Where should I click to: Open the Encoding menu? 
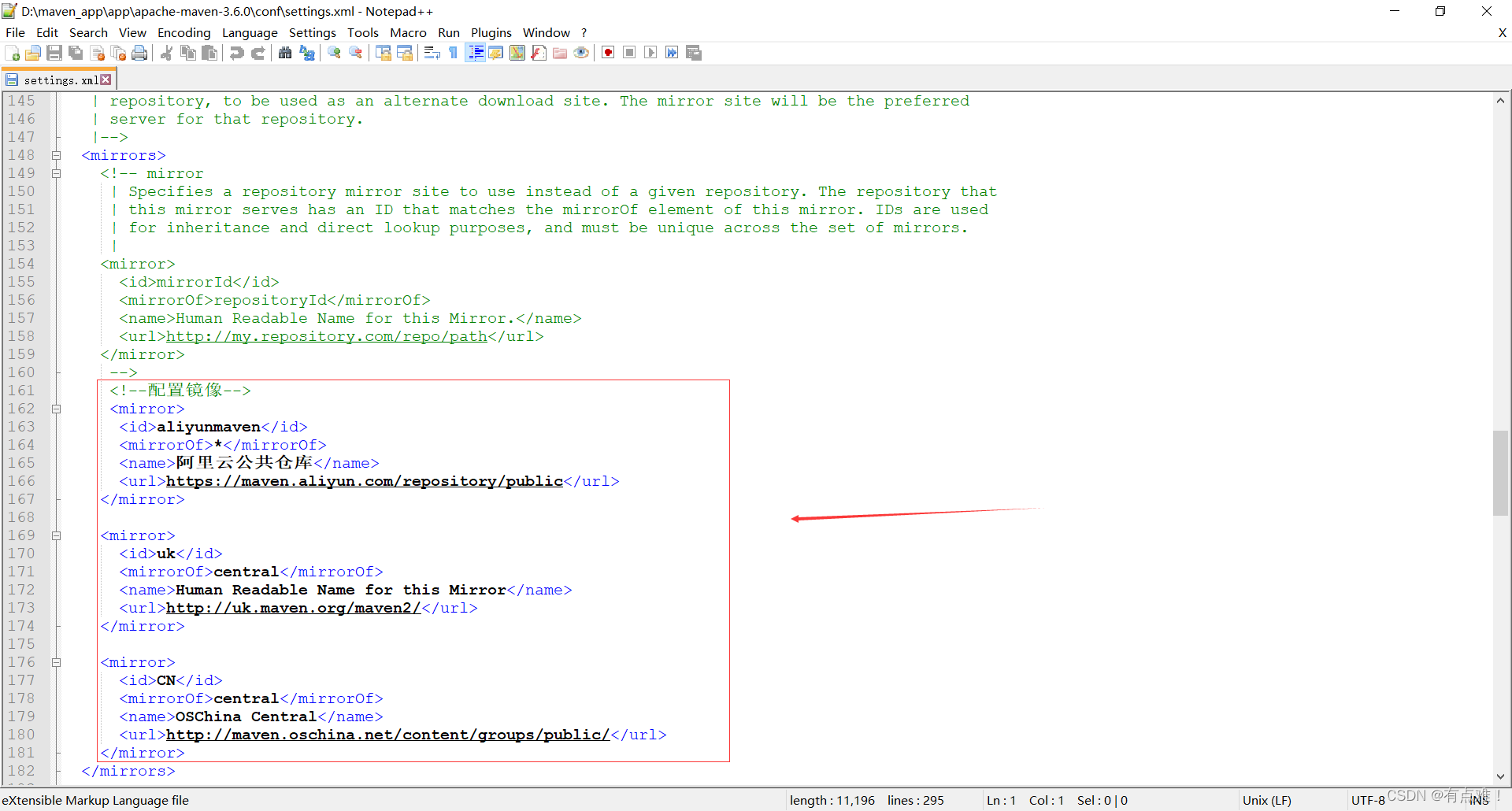[183, 32]
